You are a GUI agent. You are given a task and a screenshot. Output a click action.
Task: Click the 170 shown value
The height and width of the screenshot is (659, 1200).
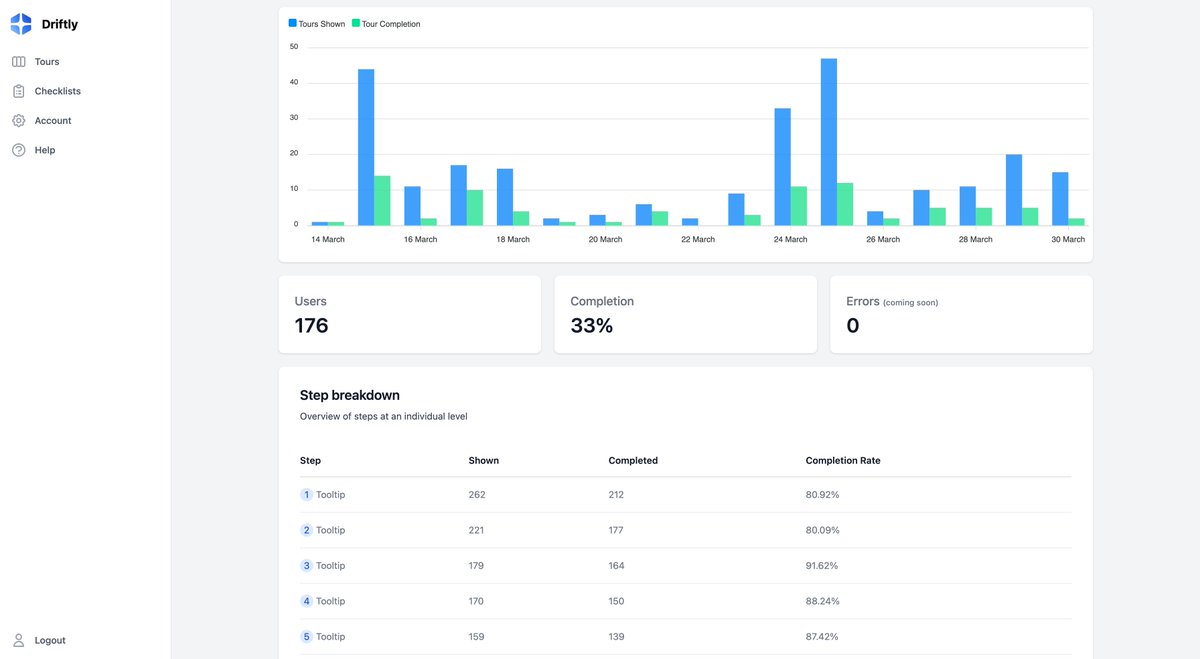click(x=476, y=601)
